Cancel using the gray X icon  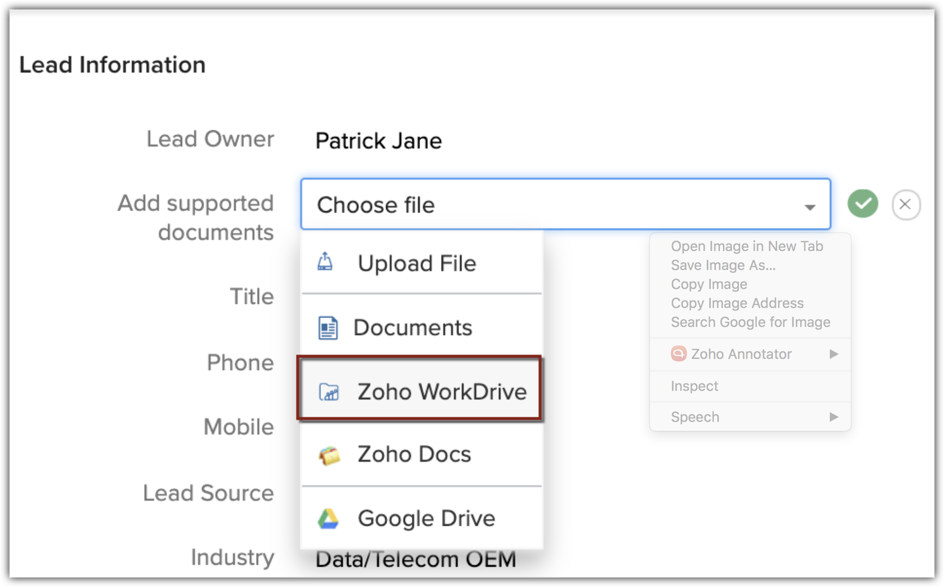pyautogui.click(x=905, y=205)
